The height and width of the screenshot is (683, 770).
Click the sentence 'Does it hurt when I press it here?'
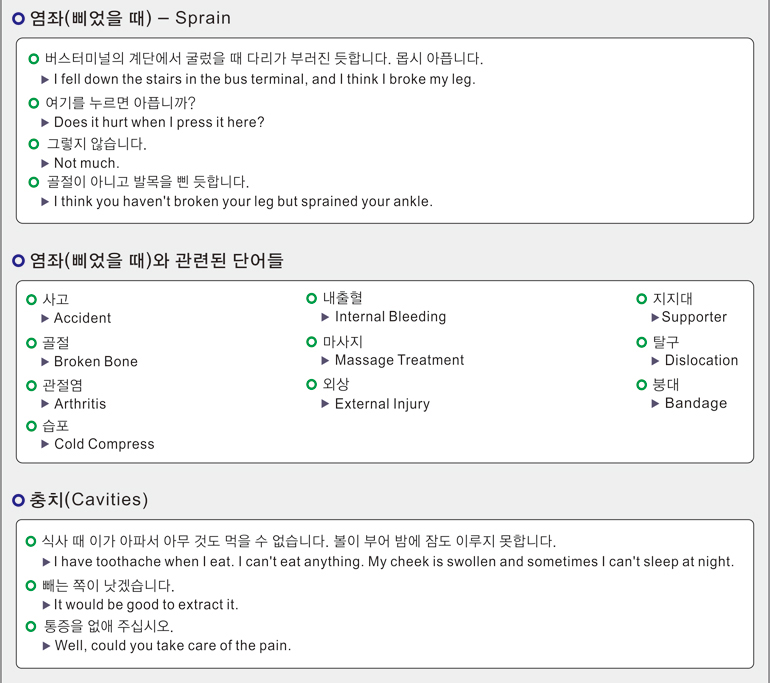point(159,122)
